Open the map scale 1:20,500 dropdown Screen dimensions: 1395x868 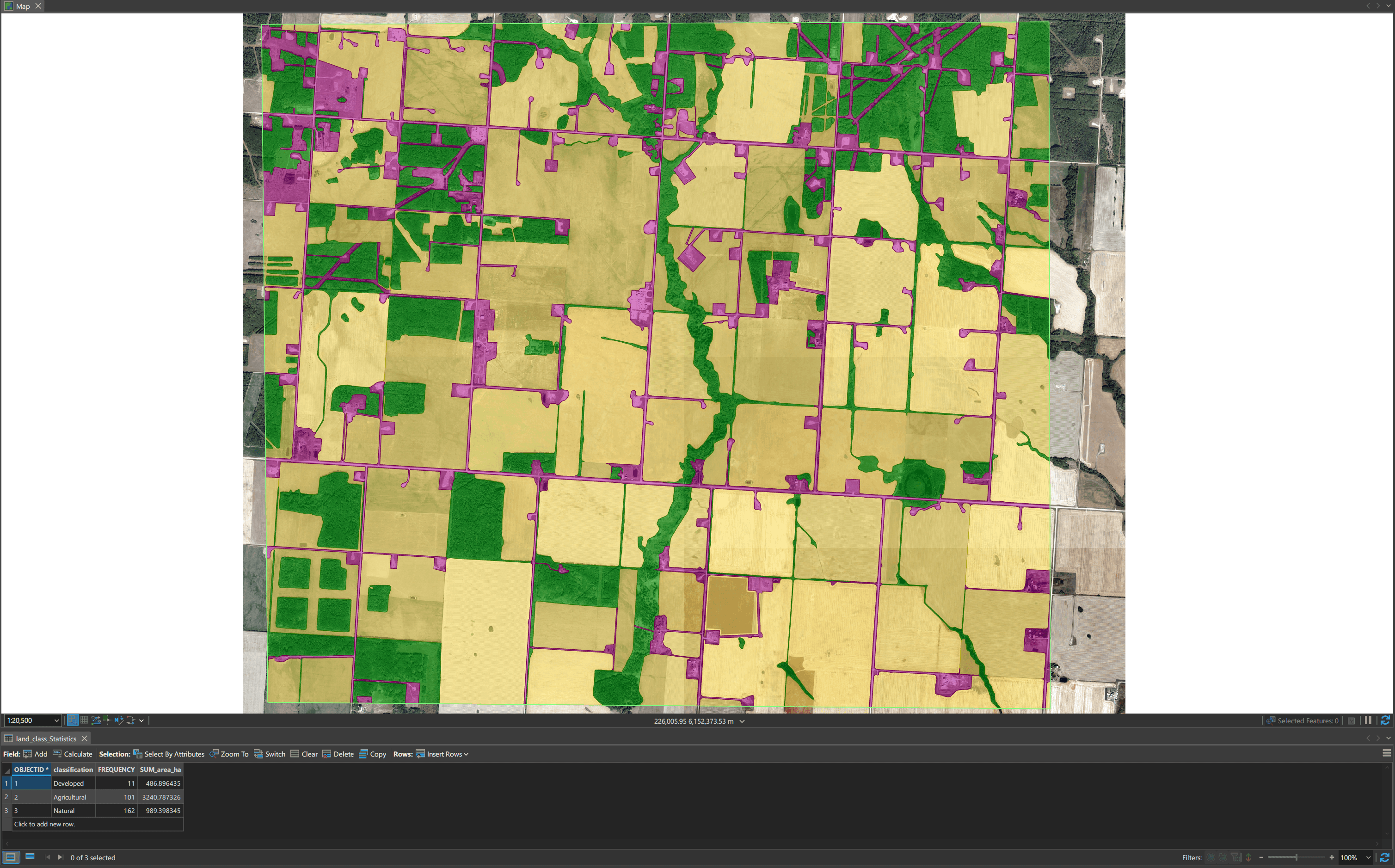pyautogui.click(x=56, y=720)
